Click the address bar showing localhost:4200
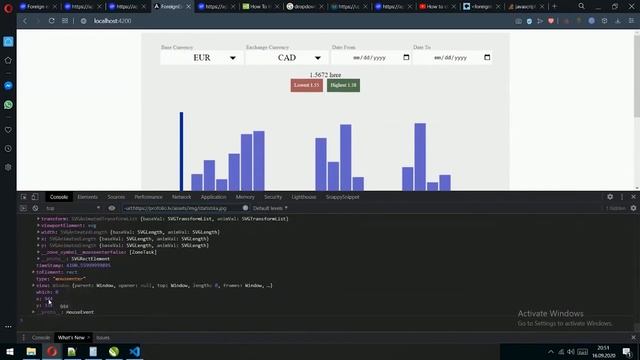Screen dimensions: 640x360 point(112,21)
